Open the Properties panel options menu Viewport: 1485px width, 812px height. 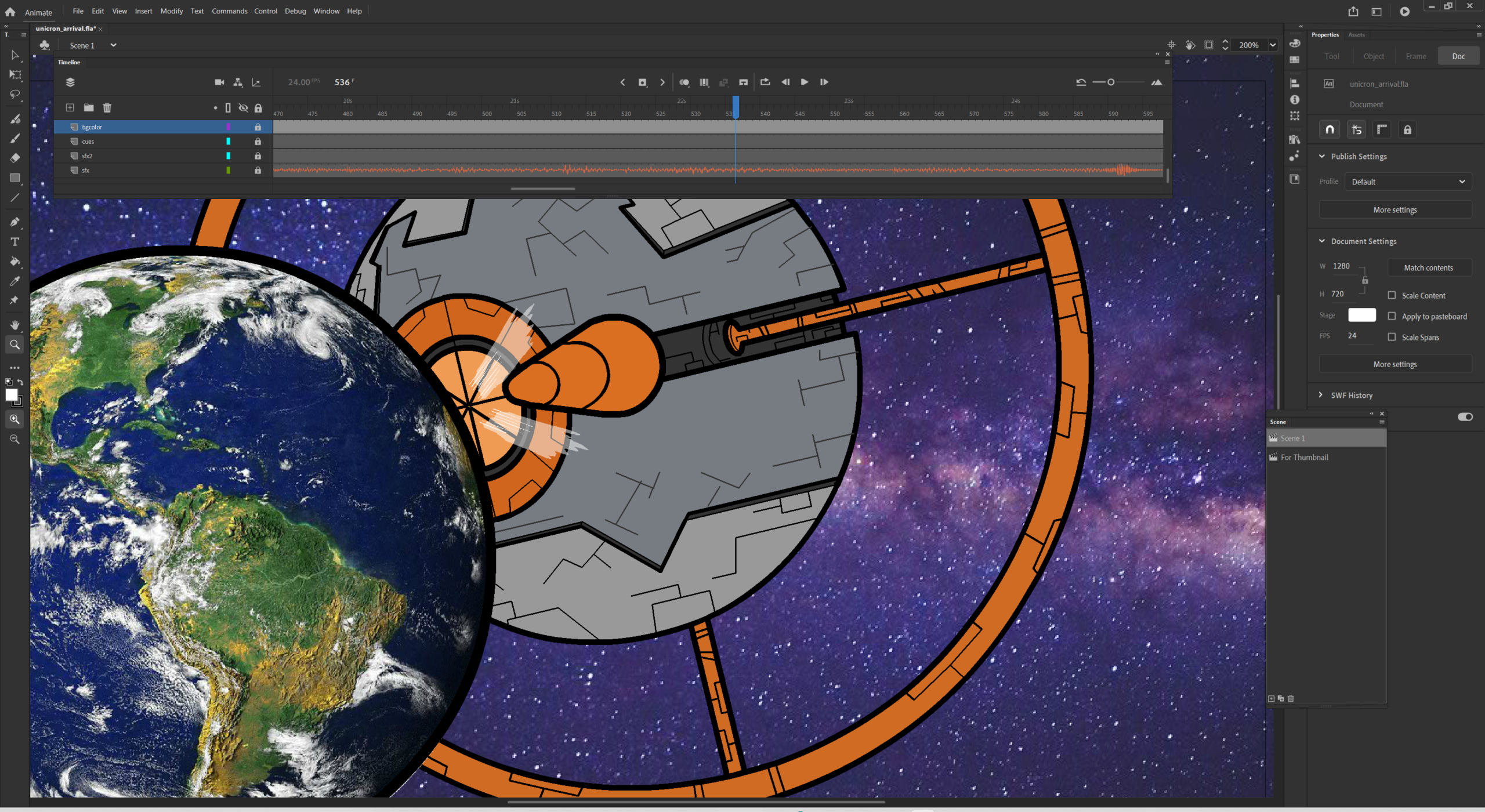1479,35
